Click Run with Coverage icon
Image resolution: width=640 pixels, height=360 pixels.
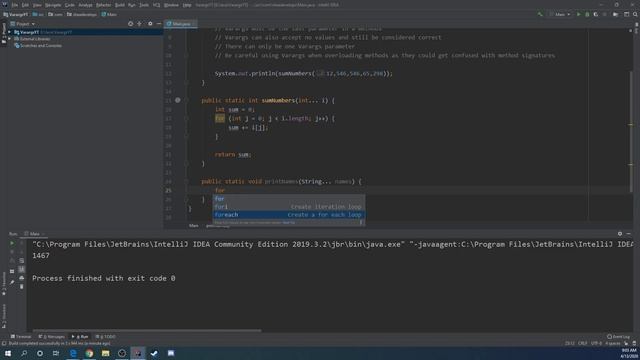pyautogui.click(x=596, y=14)
